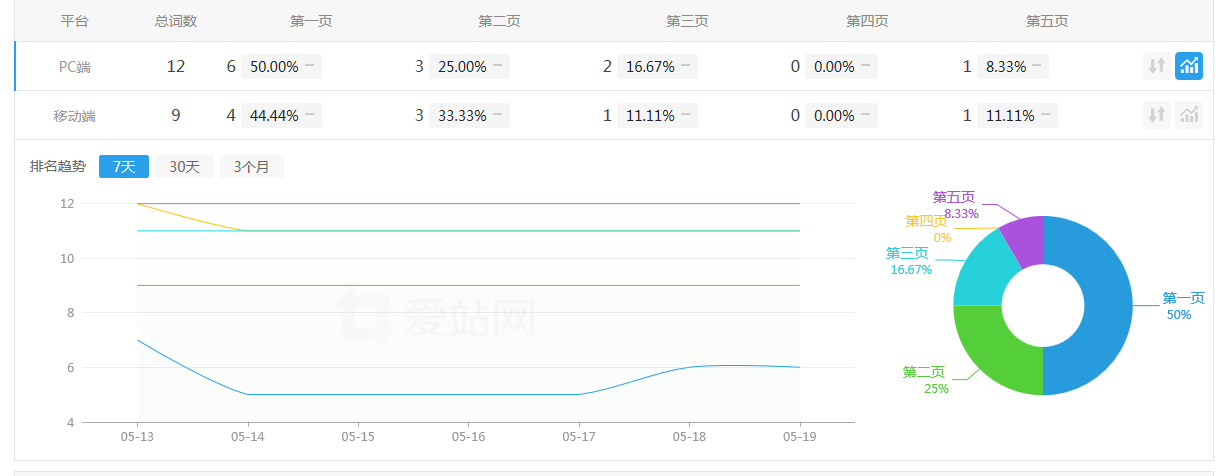Click the PC端 platform row label

(x=74, y=67)
